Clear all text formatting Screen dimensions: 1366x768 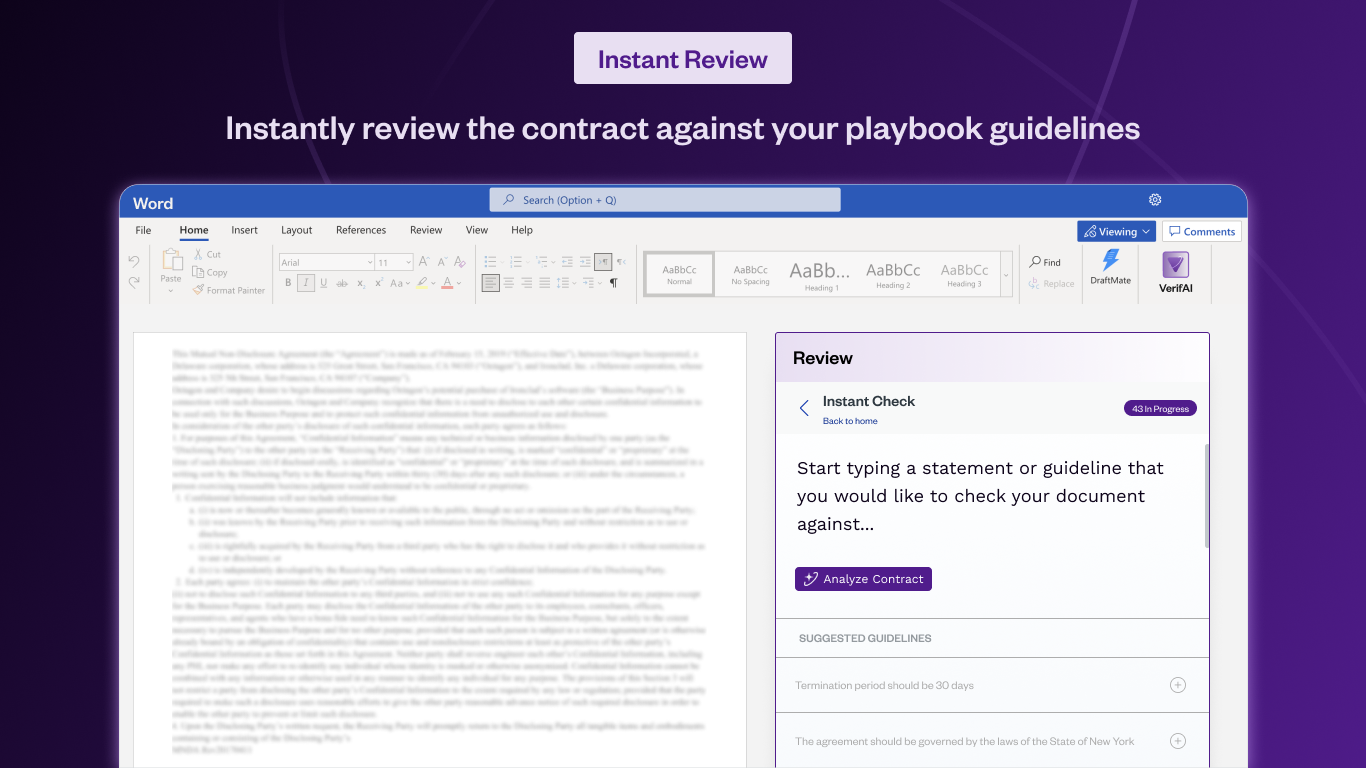coord(462,262)
